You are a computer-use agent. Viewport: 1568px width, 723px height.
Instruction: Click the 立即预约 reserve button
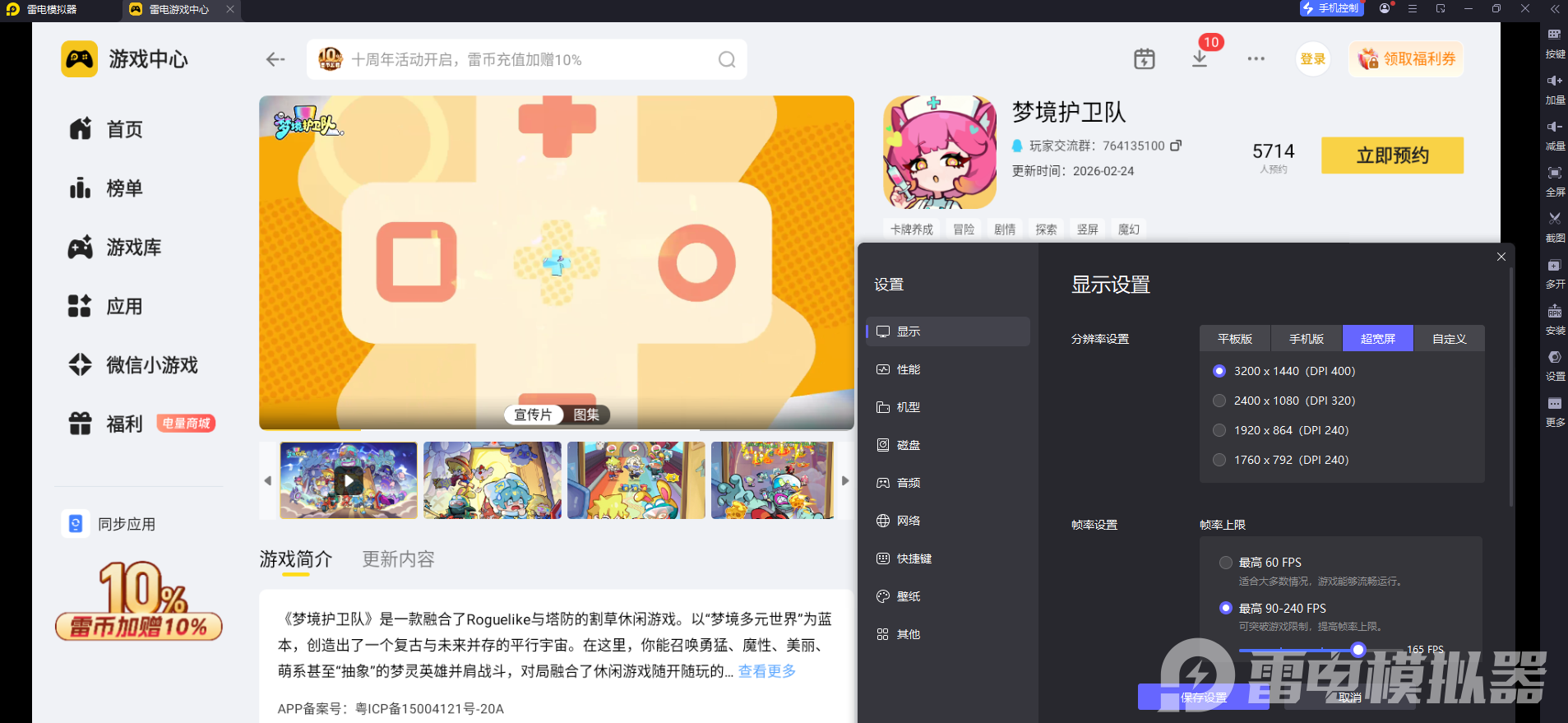pos(1392,155)
